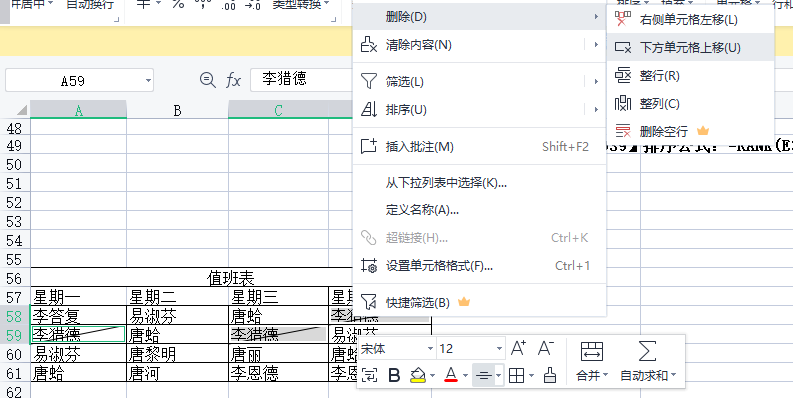Open borders dropdown arrow in mini toolbar
The width and height of the screenshot is (793, 398).
(x=531, y=376)
